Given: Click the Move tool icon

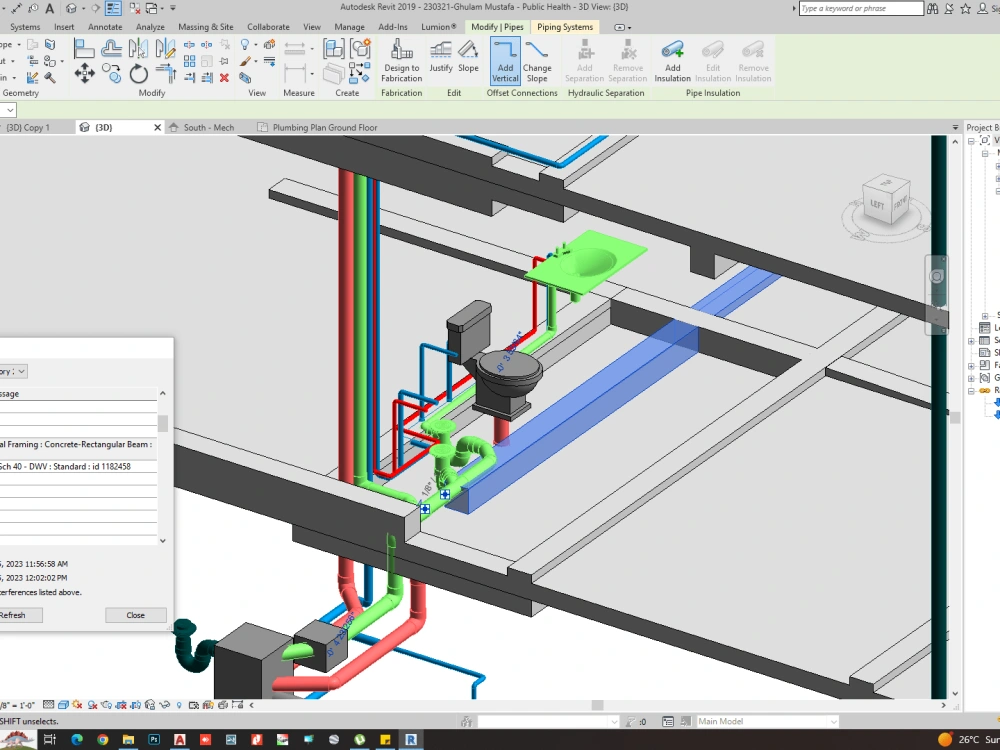Looking at the screenshot, I should [84, 74].
